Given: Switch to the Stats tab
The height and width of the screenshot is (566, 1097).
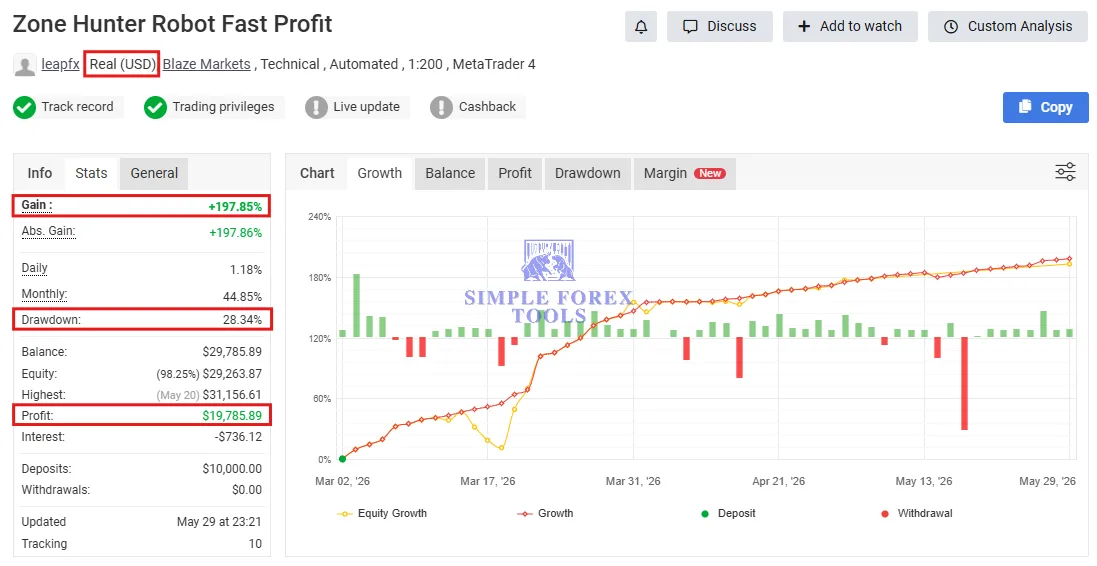Looking at the screenshot, I should point(92,174).
